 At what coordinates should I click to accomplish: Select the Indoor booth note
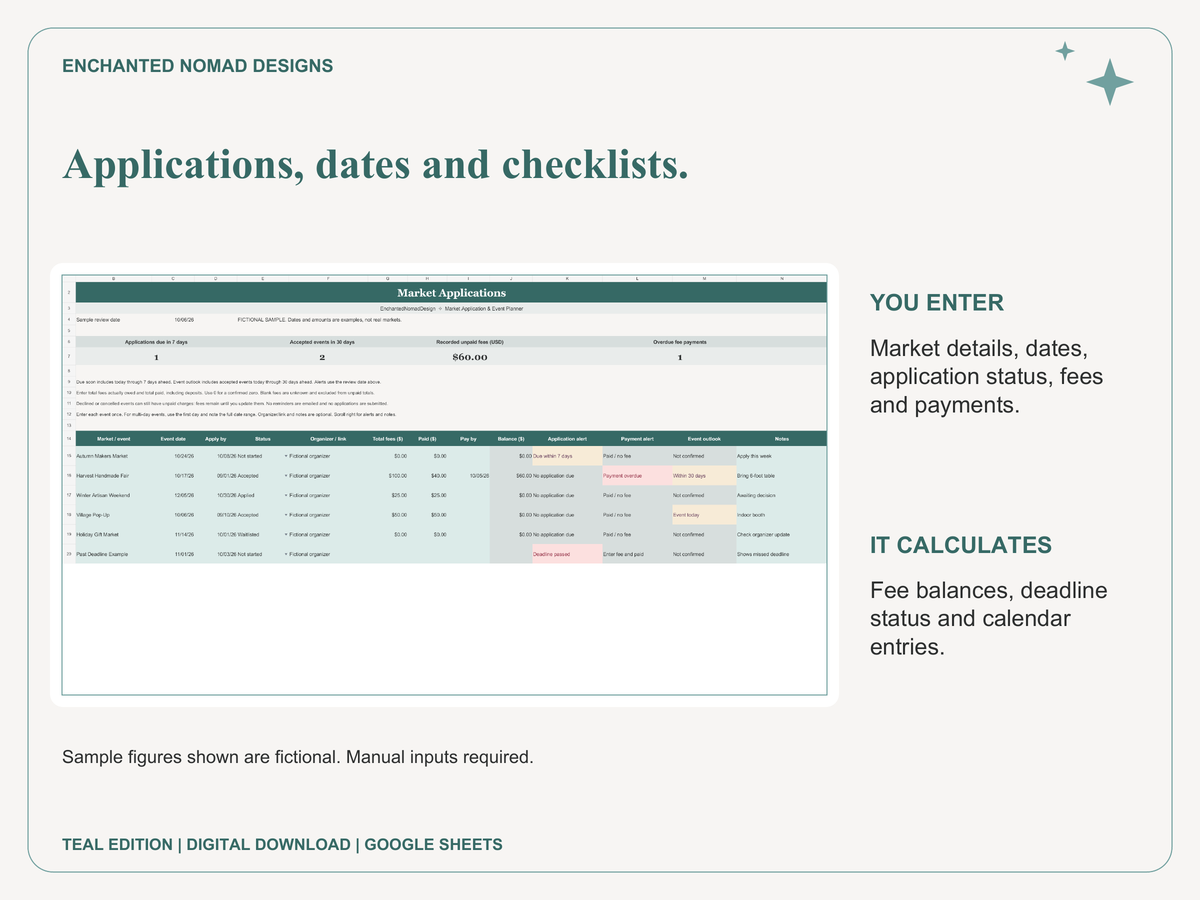(781, 515)
